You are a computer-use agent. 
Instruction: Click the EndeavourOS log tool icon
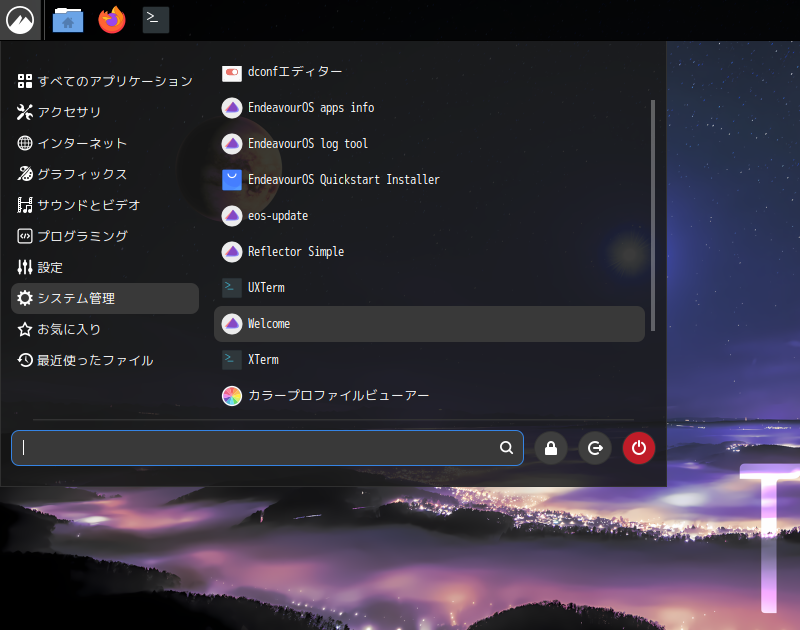(x=232, y=144)
